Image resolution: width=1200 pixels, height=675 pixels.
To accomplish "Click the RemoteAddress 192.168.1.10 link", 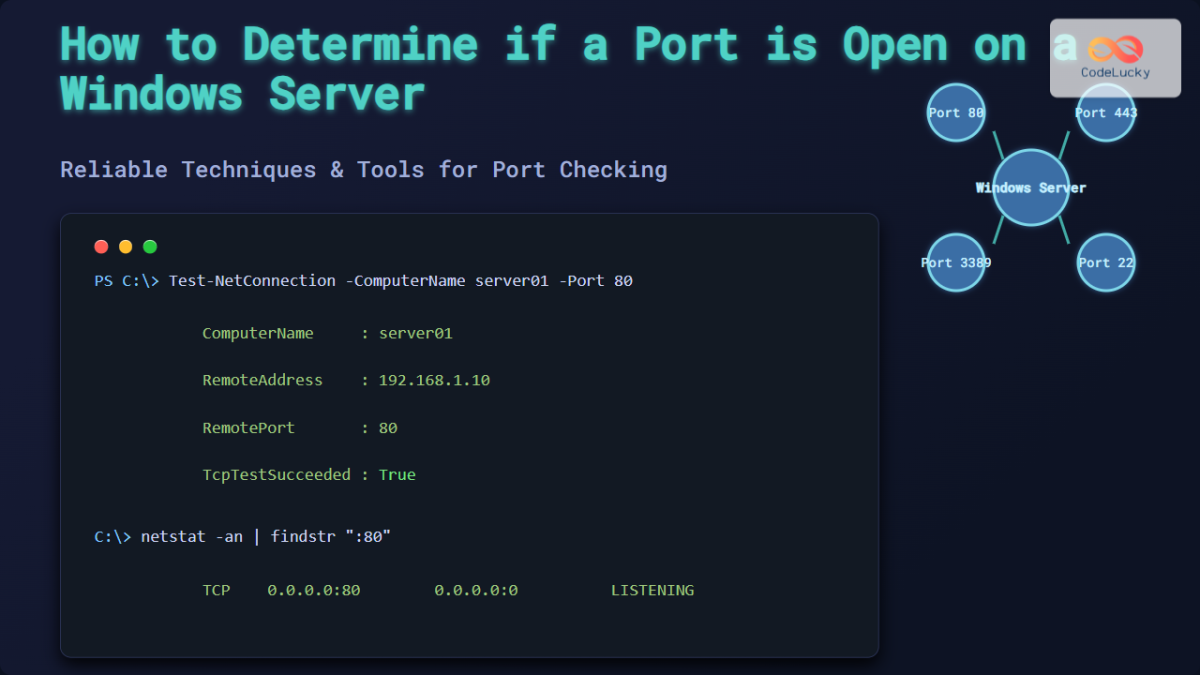I will pyautogui.click(x=435, y=380).
